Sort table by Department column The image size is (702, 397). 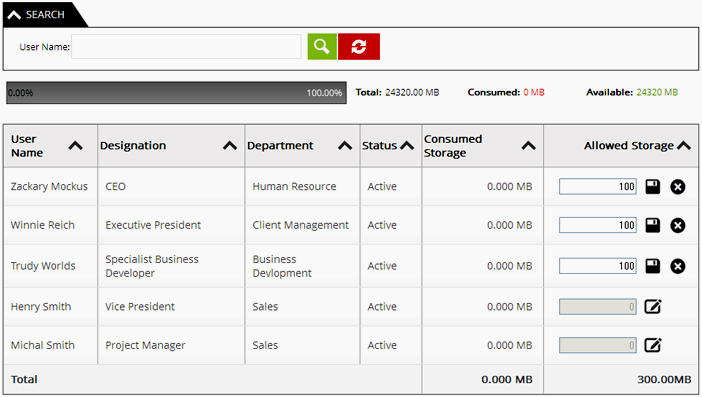tap(345, 145)
